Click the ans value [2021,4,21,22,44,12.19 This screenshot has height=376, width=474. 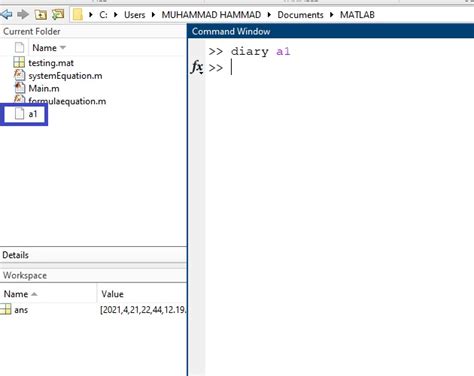click(143, 310)
